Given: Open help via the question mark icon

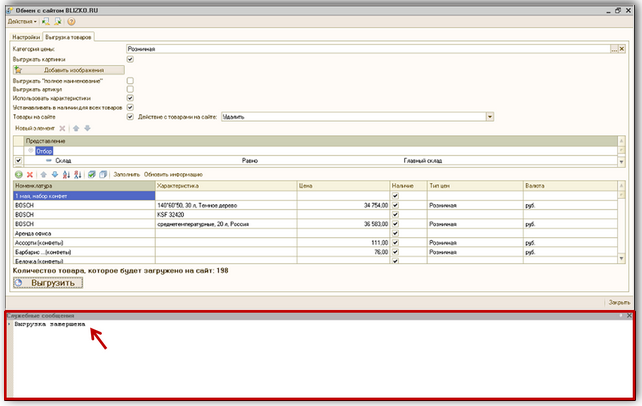Looking at the screenshot, I should tap(71, 21).
